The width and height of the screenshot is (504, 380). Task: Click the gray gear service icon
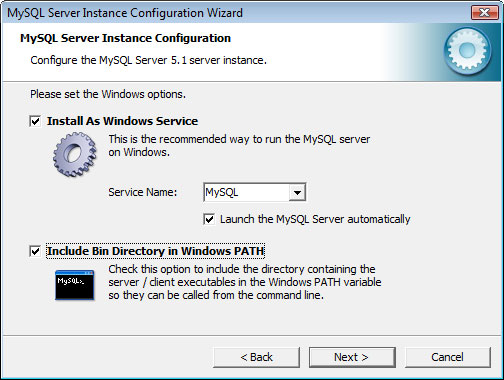(x=75, y=154)
